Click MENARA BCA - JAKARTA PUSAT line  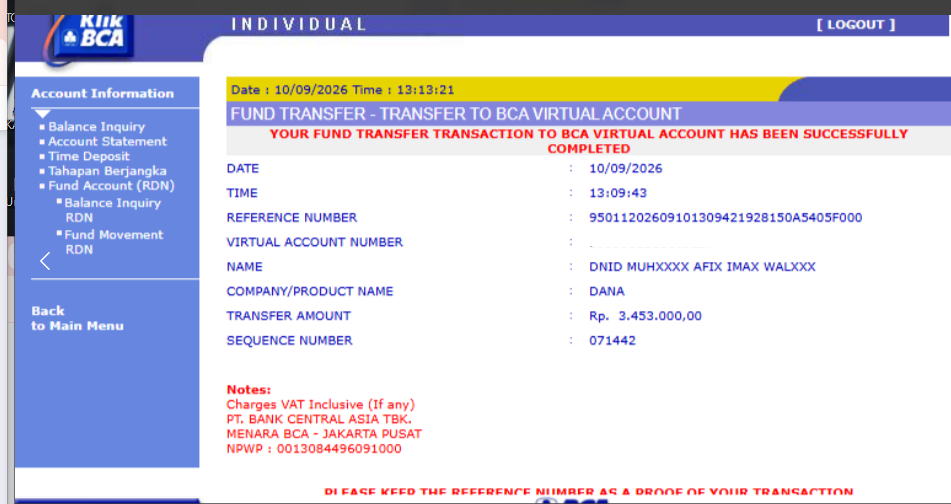click(324, 434)
